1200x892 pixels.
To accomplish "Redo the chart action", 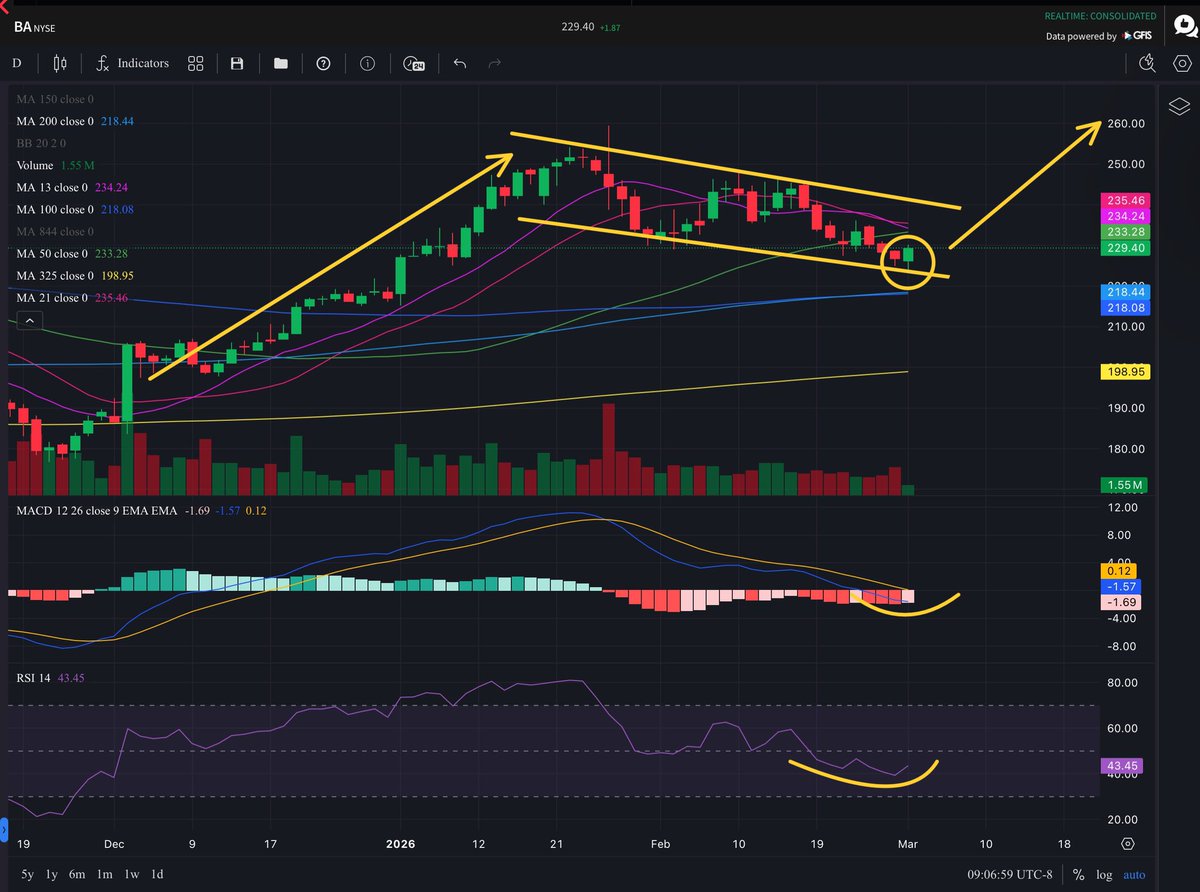I will coord(494,63).
